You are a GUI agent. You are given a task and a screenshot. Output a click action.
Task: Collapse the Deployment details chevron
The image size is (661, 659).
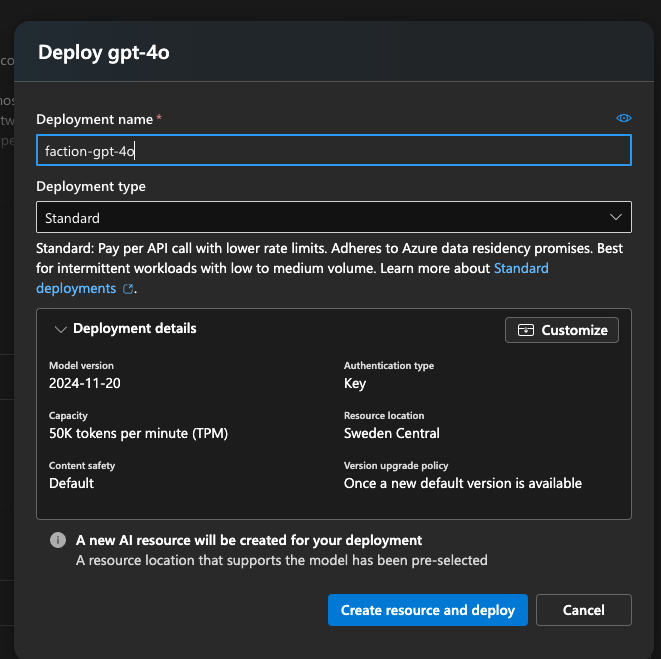coord(60,329)
